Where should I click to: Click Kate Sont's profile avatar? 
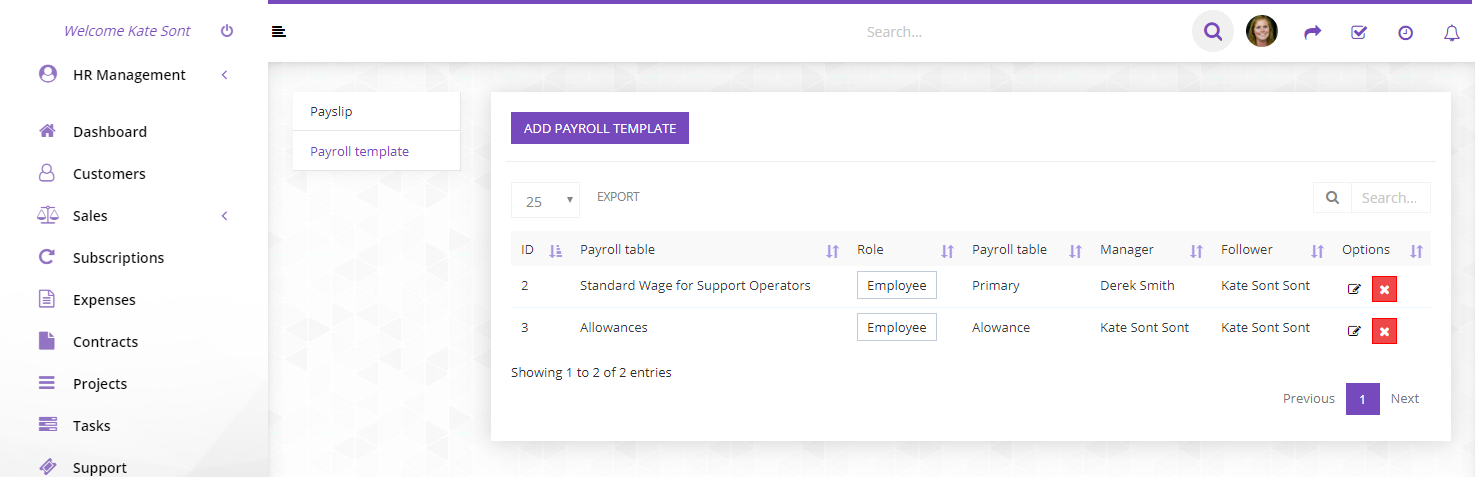pyautogui.click(x=1261, y=32)
